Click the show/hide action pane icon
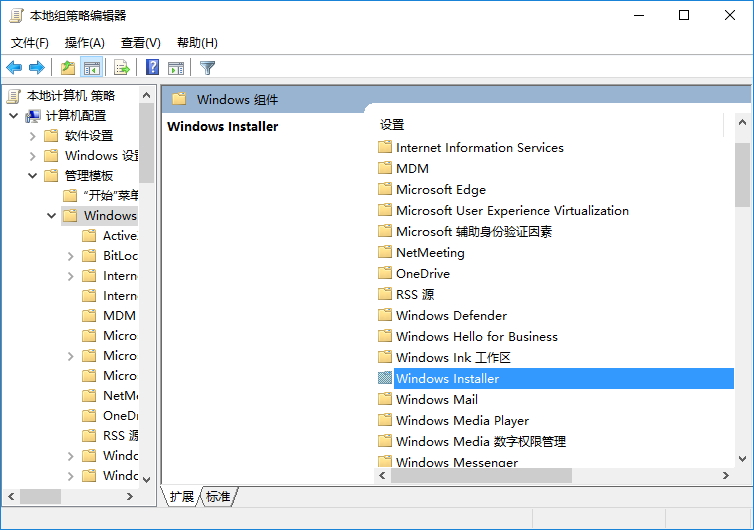This screenshot has height=530, width=754. click(x=176, y=67)
